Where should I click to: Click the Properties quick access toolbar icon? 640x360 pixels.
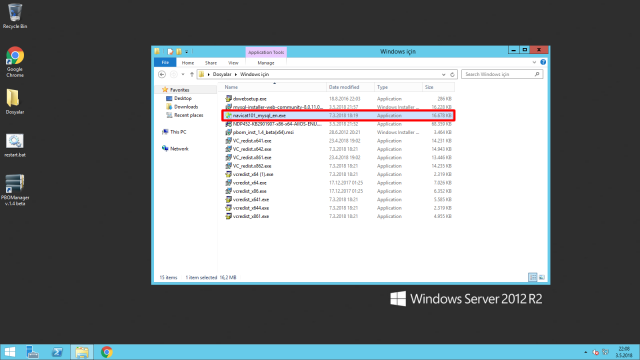click(170, 51)
